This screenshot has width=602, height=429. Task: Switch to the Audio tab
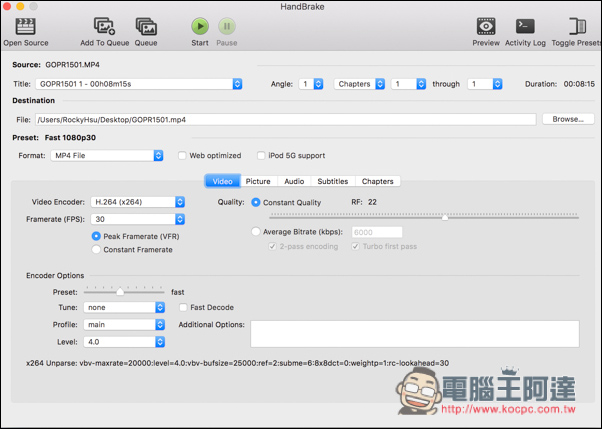pyautogui.click(x=293, y=181)
